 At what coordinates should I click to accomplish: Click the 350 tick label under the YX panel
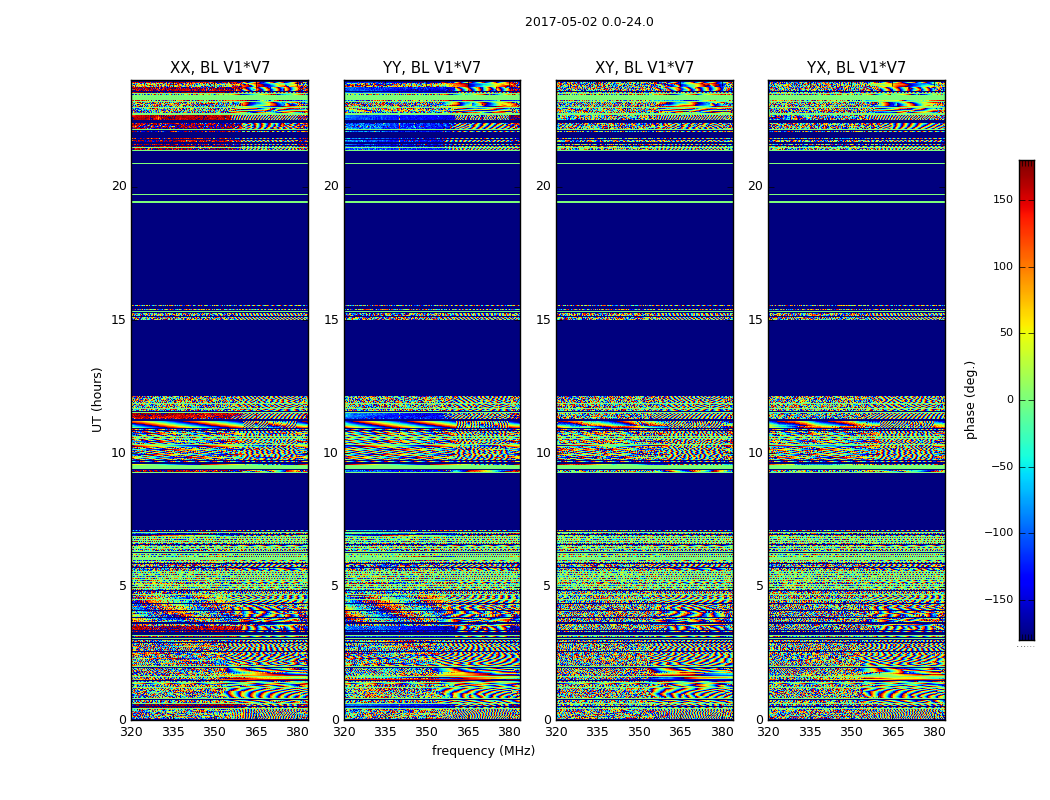click(x=851, y=732)
